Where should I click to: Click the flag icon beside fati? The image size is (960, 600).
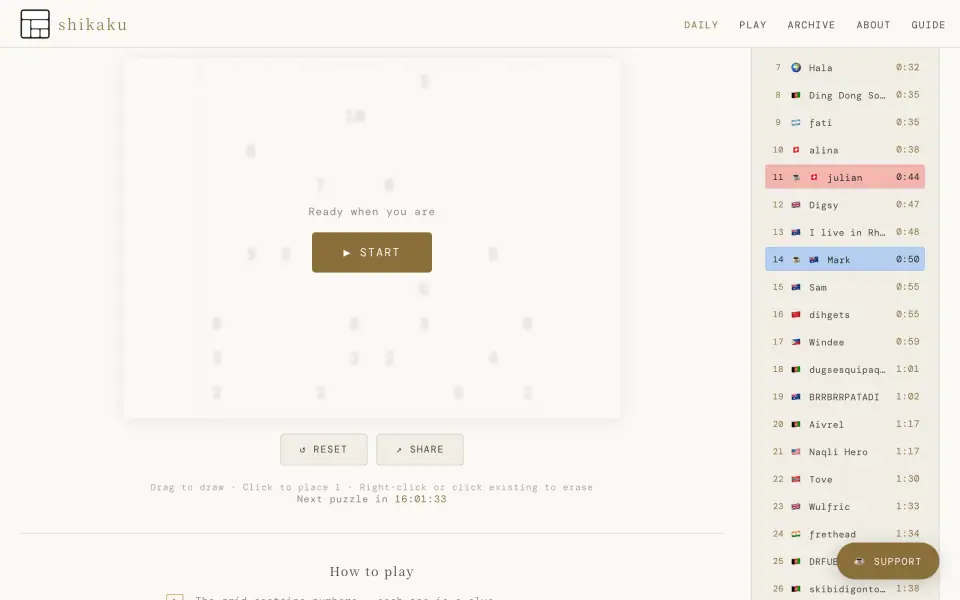tap(796, 122)
